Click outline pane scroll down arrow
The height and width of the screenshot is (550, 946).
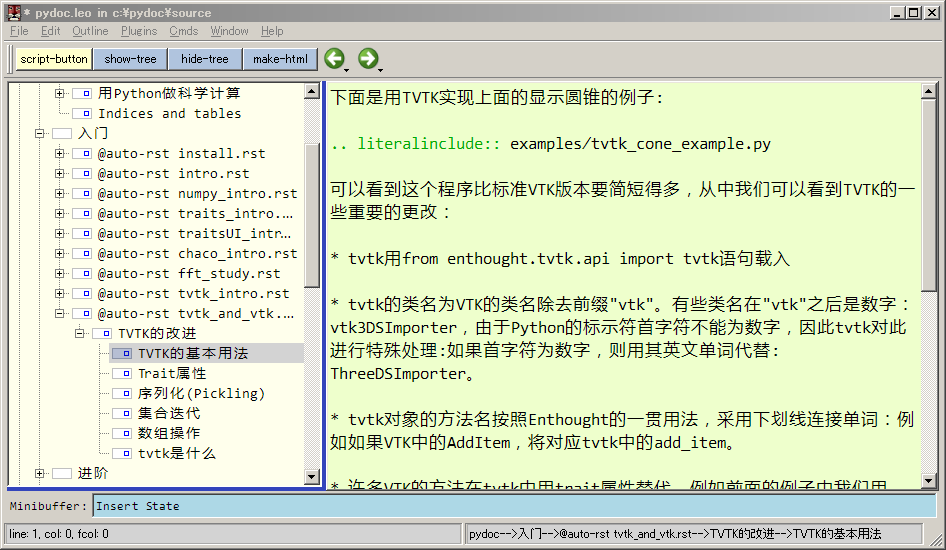pyautogui.click(x=311, y=476)
